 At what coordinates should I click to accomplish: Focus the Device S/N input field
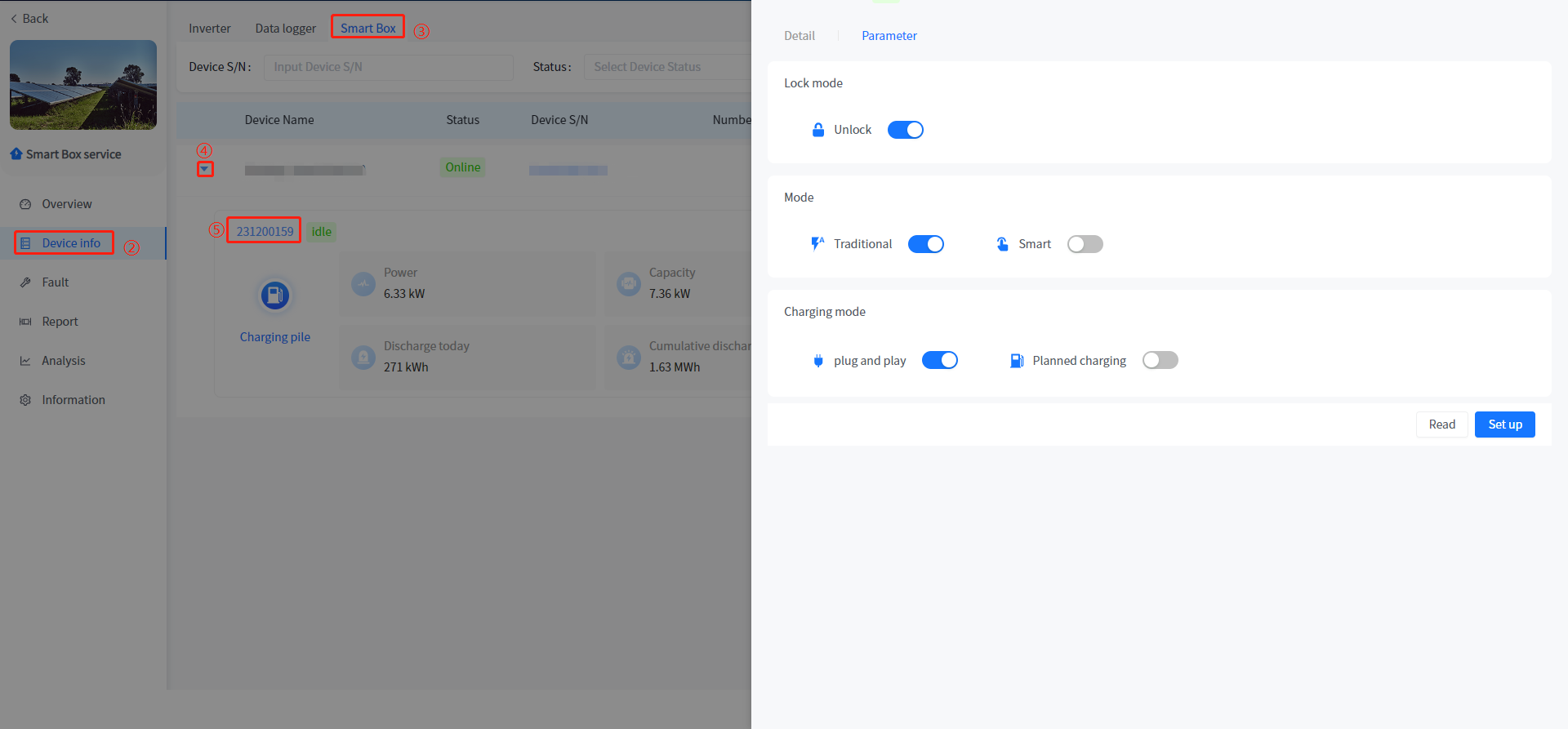tap(388, 67)
